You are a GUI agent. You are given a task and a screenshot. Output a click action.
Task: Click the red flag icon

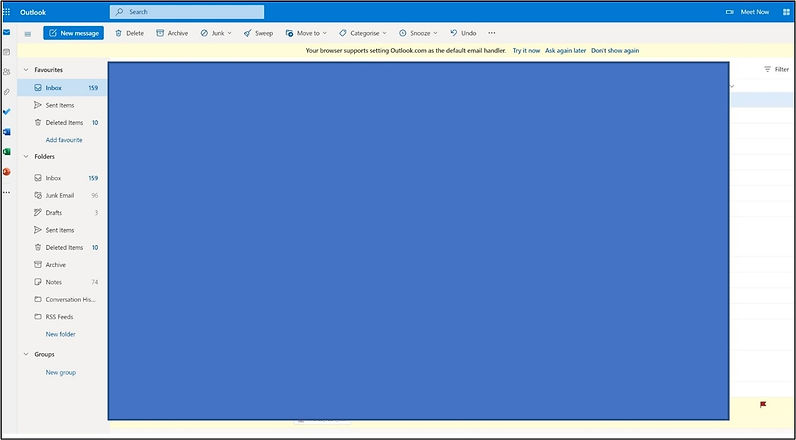763,404
